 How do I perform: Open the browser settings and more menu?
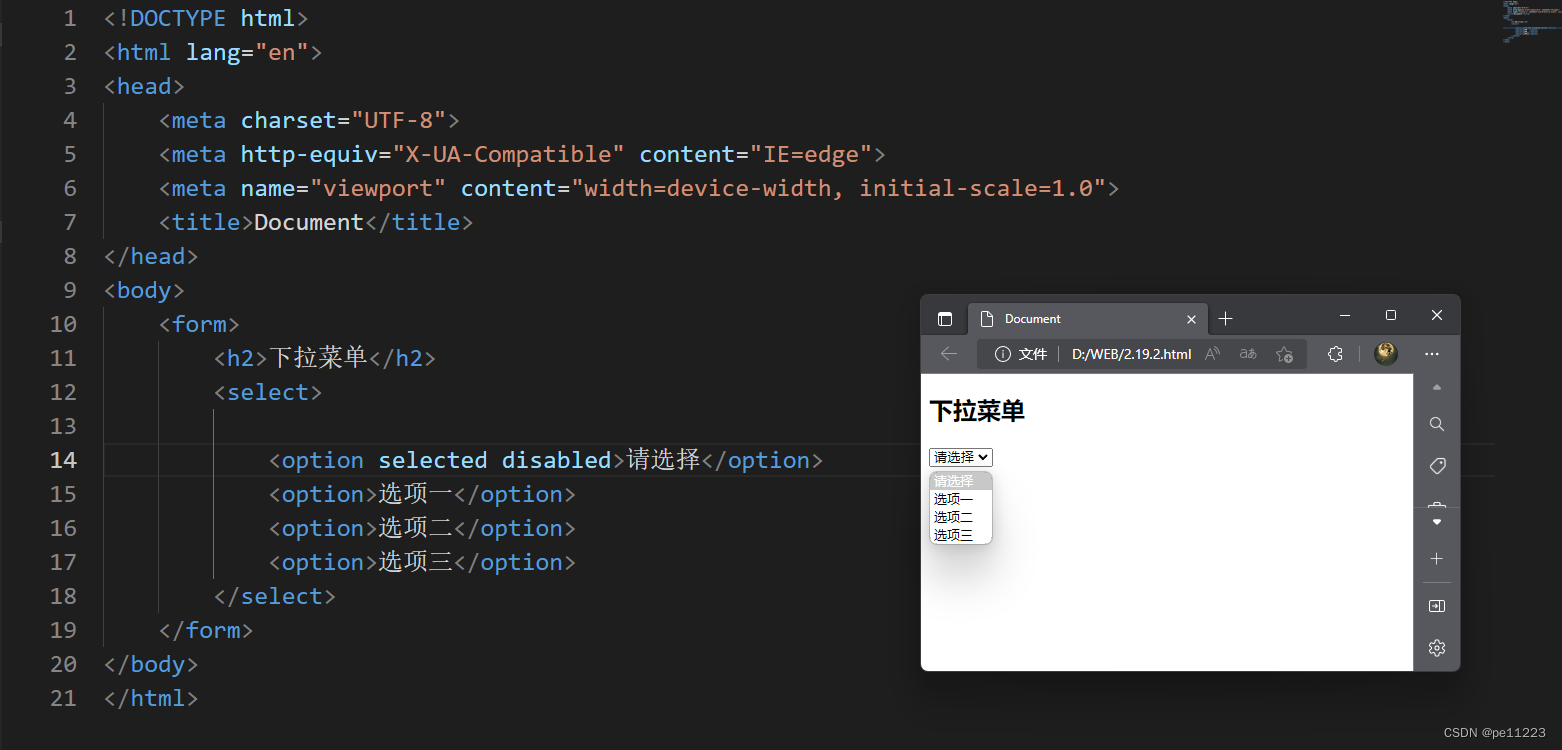pos(1432,354)
